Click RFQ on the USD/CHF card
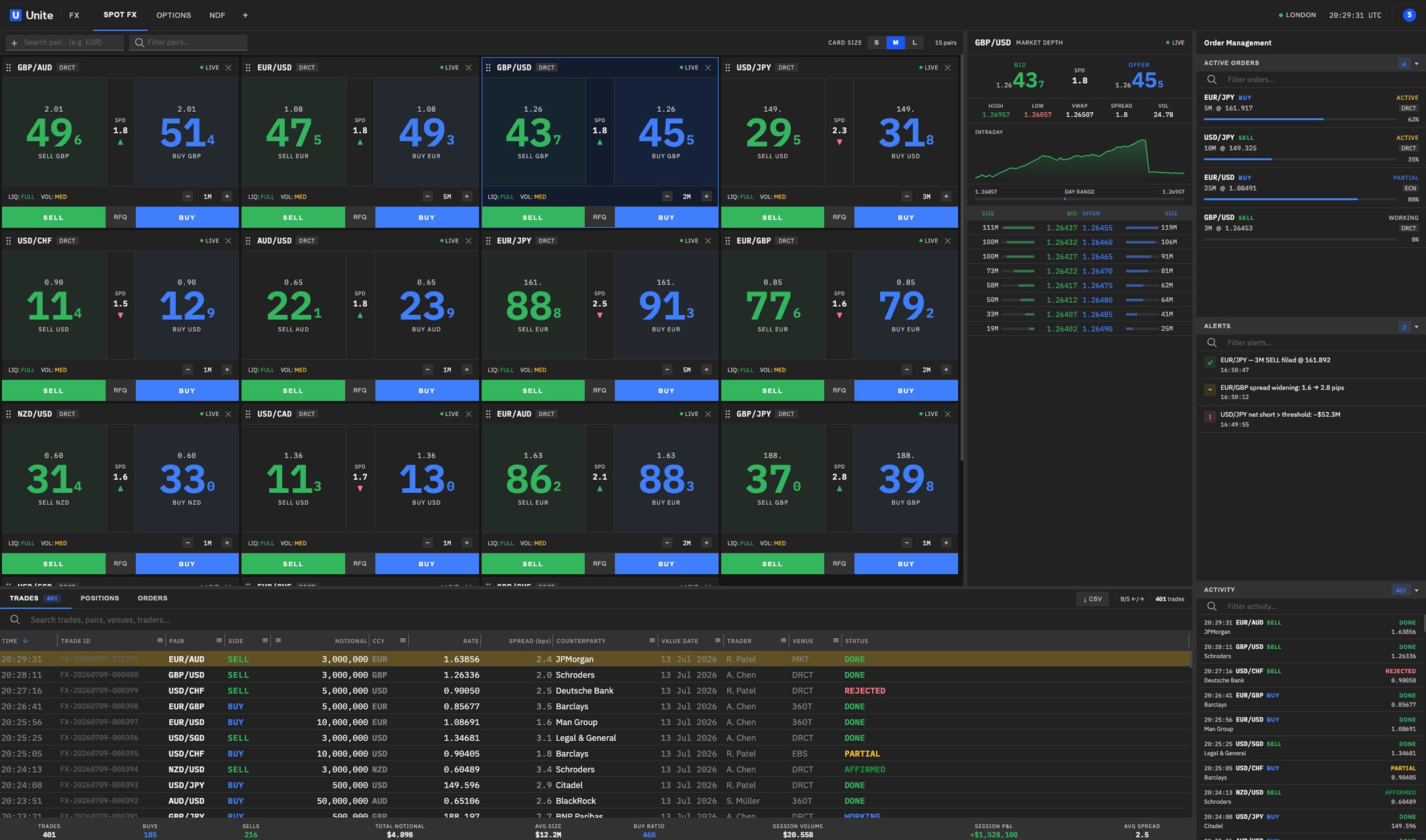Image resolution: width=1426 pixels, height=840 pixels. coord(120,391)
